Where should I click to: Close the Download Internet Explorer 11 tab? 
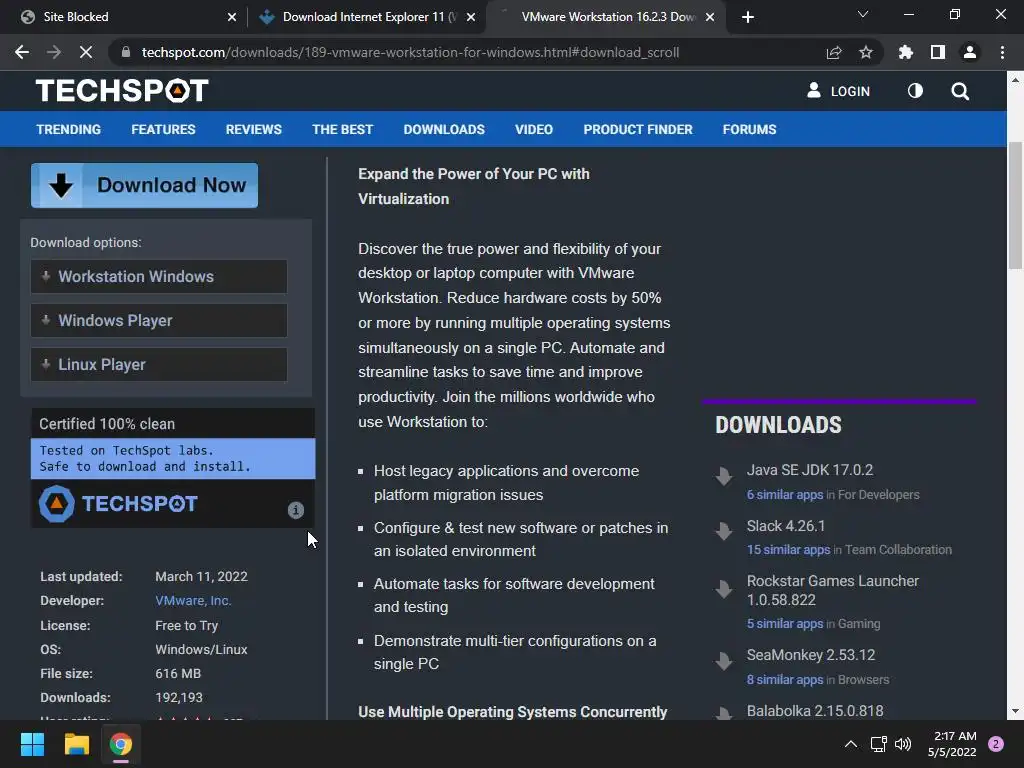tap(471, 17)
